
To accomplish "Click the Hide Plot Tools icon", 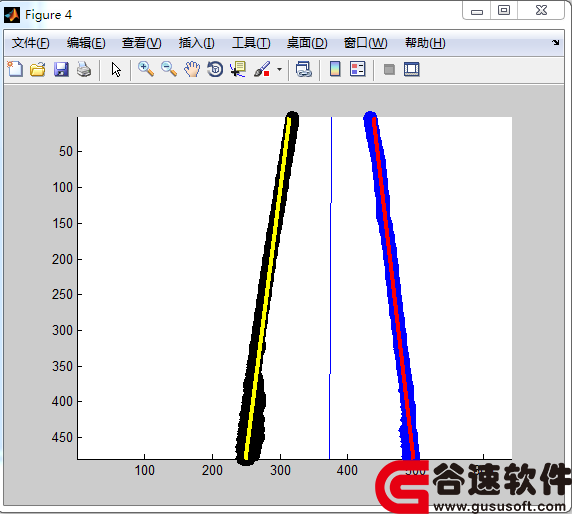I will coord(389,69).
